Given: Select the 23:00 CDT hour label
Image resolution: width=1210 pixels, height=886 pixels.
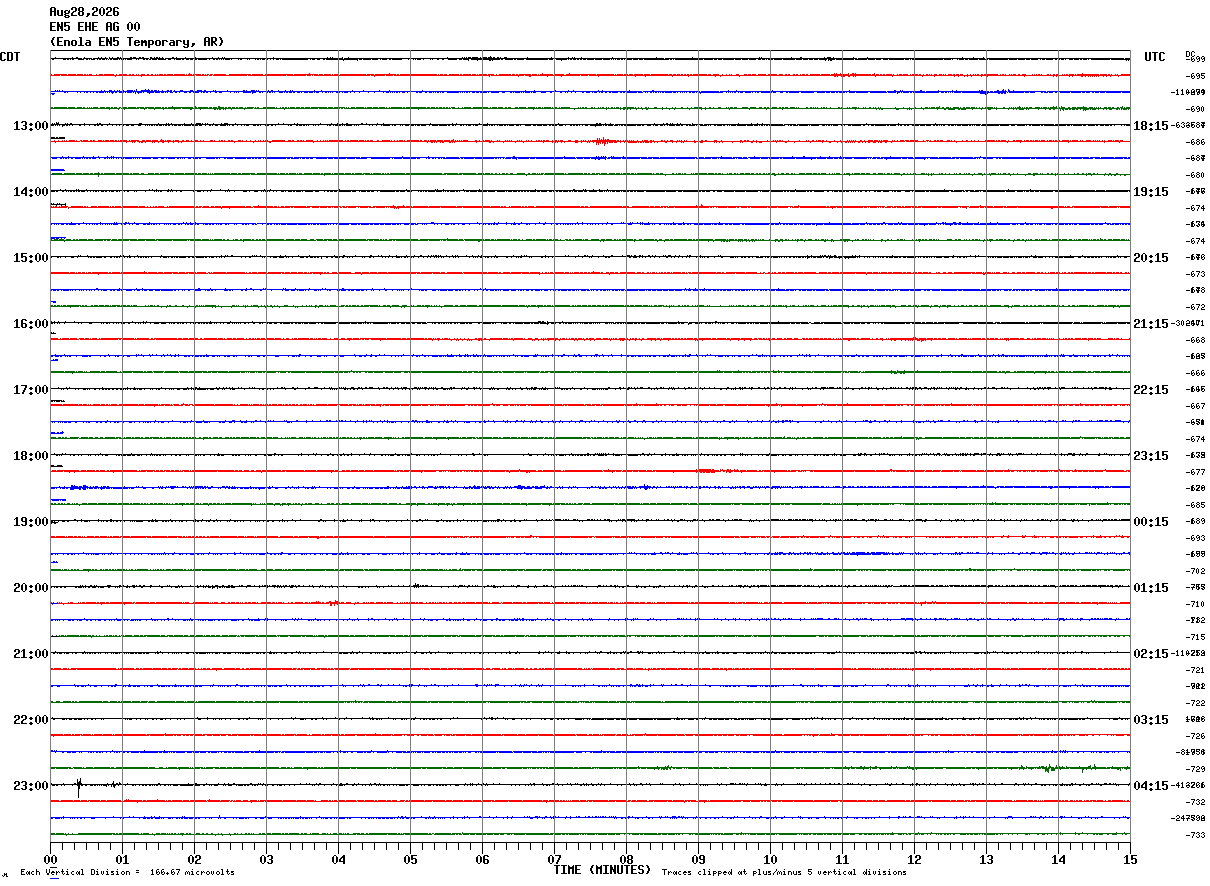Looking at the screenshot, I should coord(30,786).
